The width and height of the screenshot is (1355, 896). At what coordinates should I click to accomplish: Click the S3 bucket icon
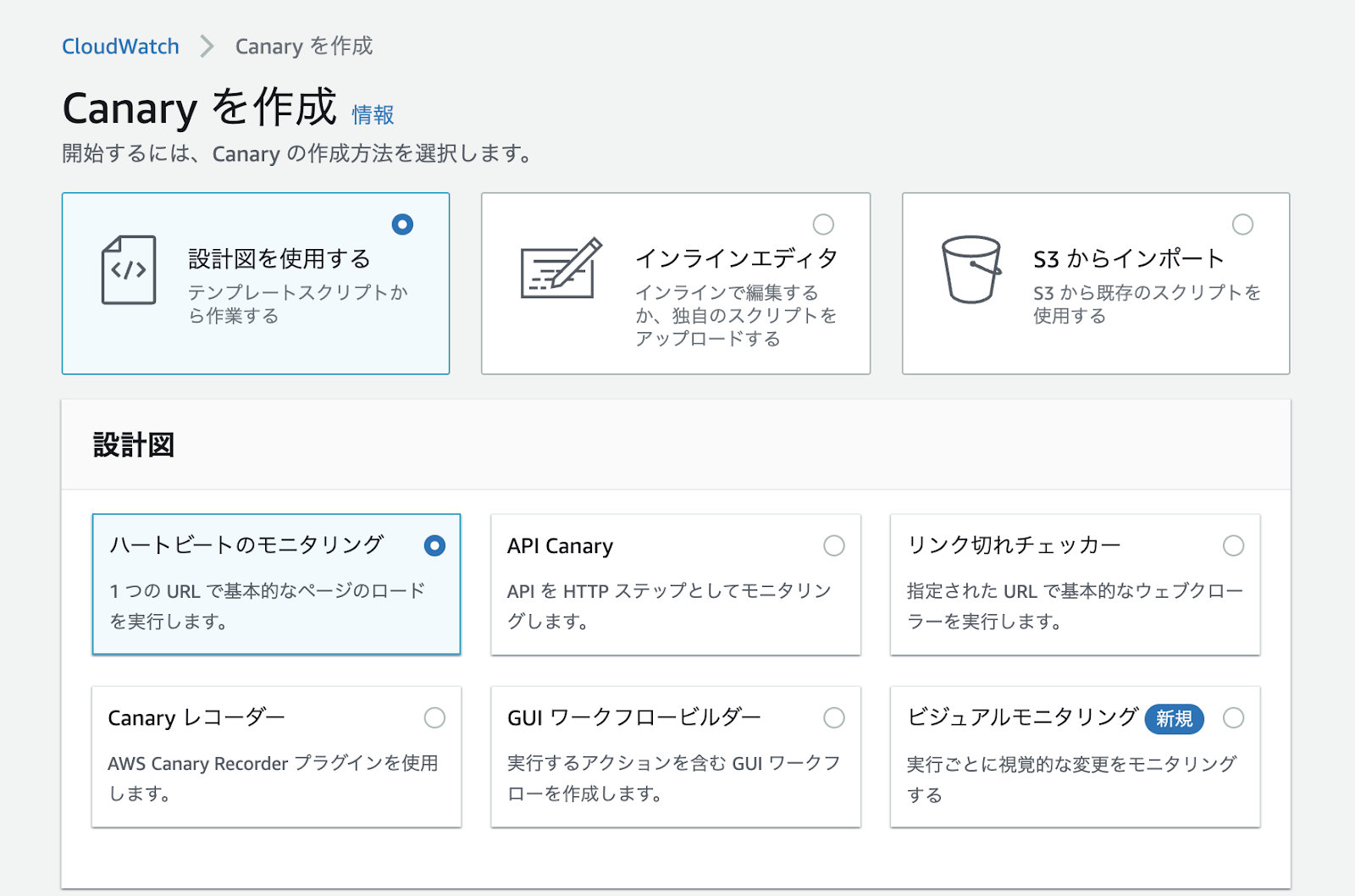coord(971,269)
